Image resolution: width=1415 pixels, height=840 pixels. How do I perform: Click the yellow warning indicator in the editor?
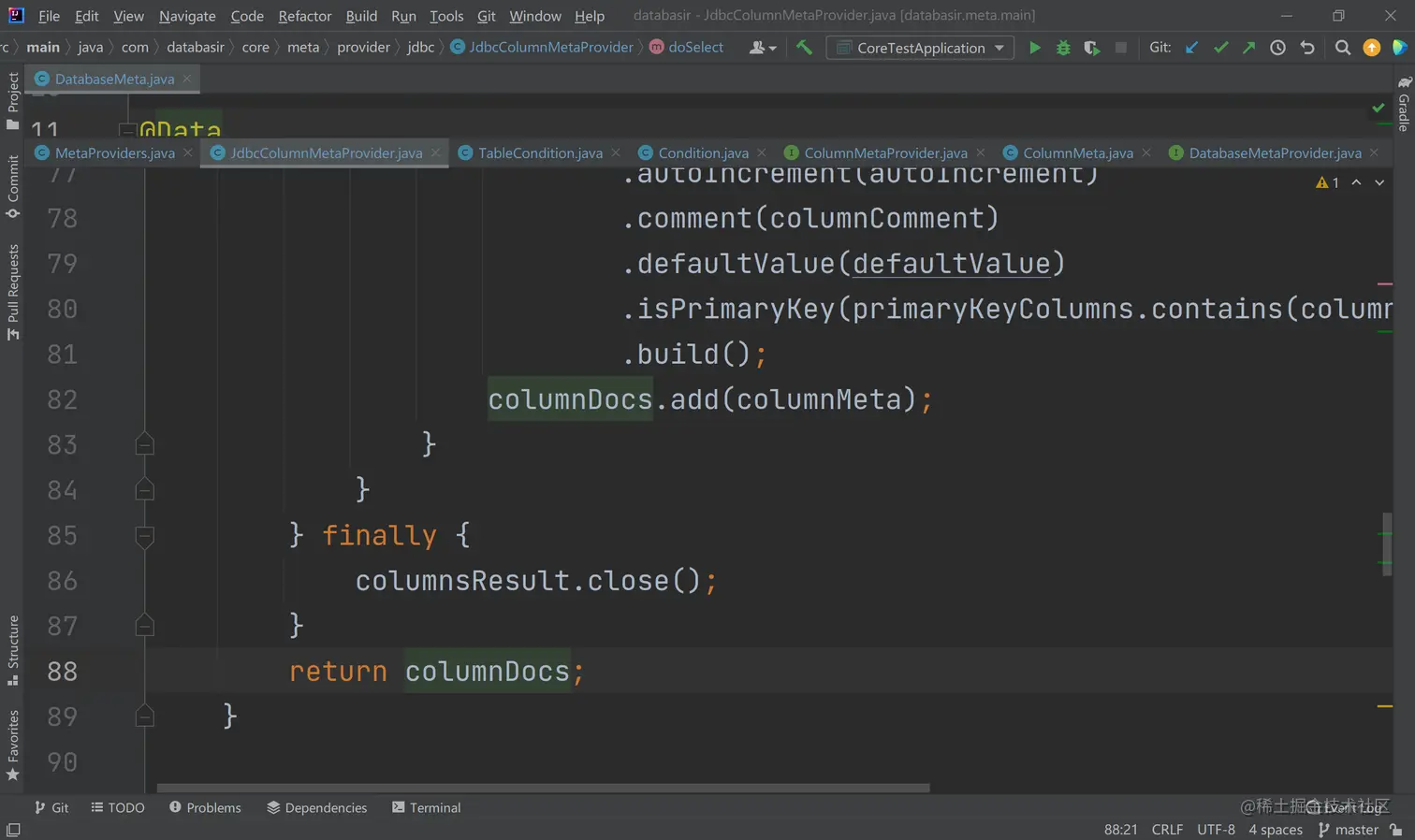tap(1327, 182)
